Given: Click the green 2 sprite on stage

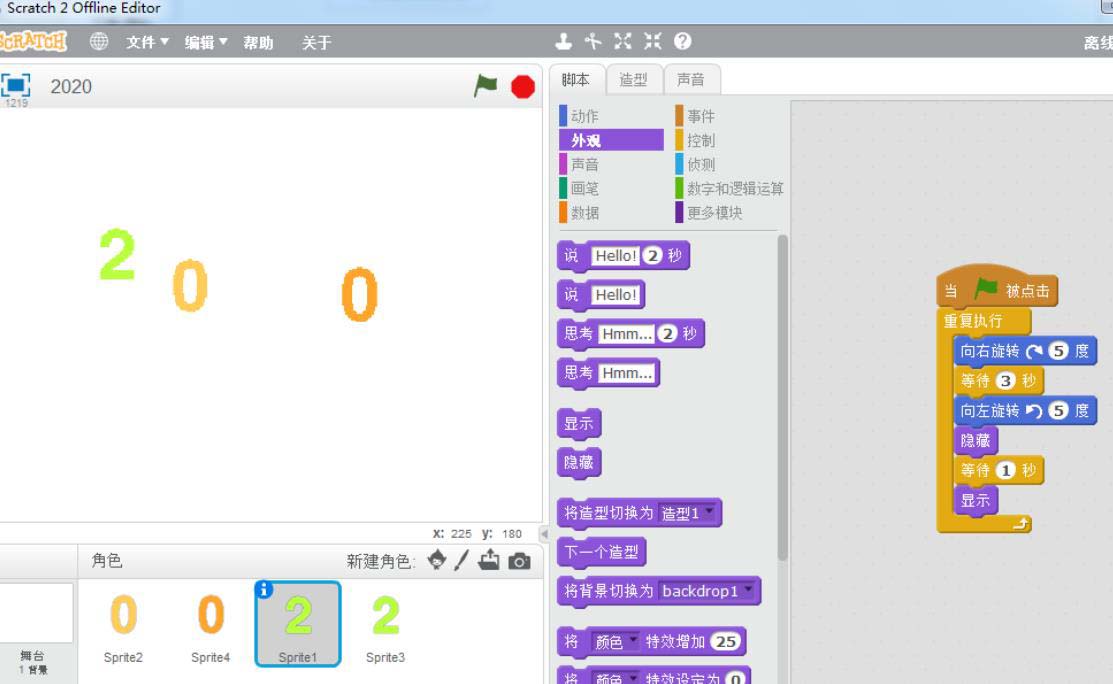Looking at the screenshot, I should click(117, 254).
